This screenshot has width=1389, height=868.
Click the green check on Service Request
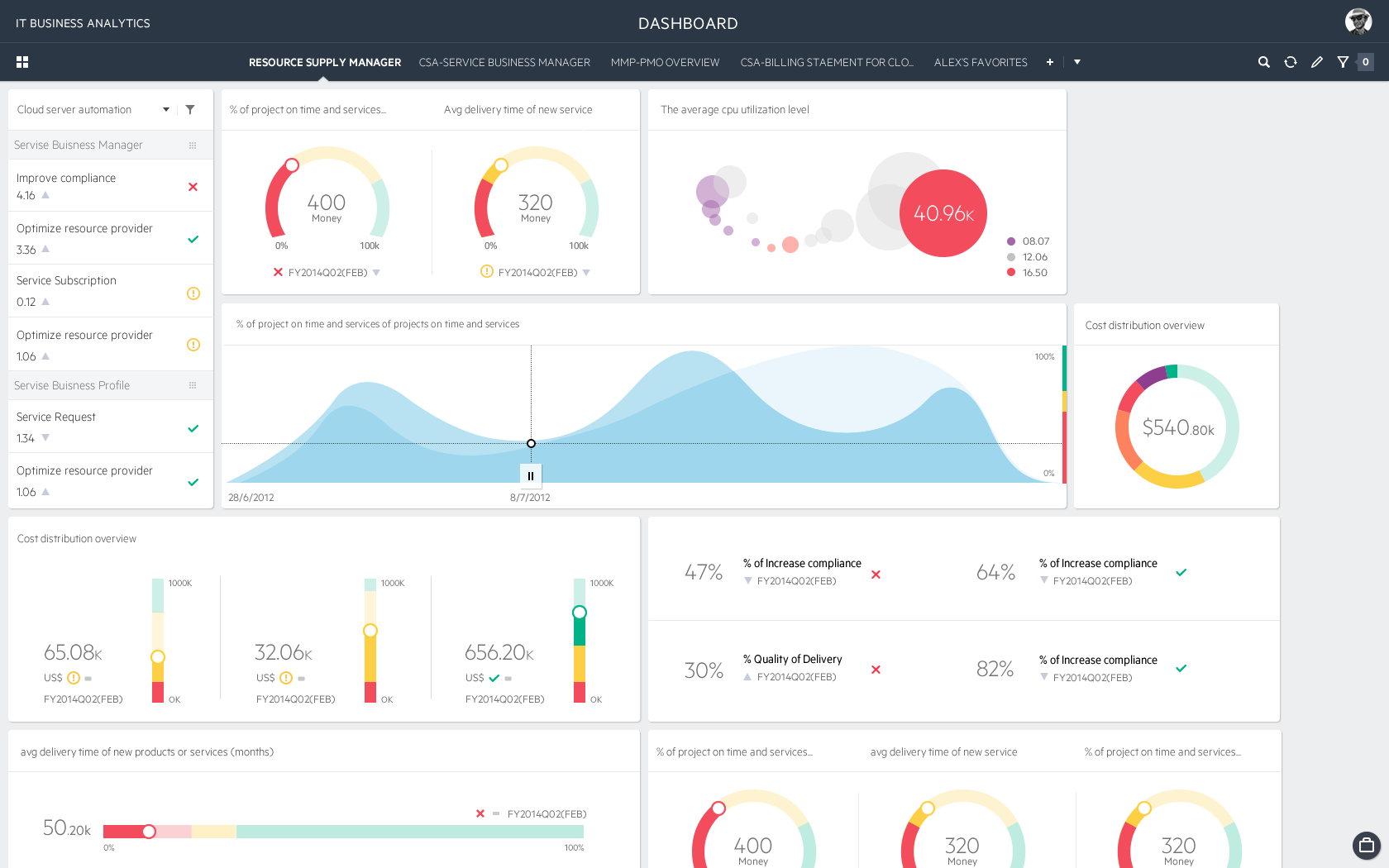click(193, 428)
